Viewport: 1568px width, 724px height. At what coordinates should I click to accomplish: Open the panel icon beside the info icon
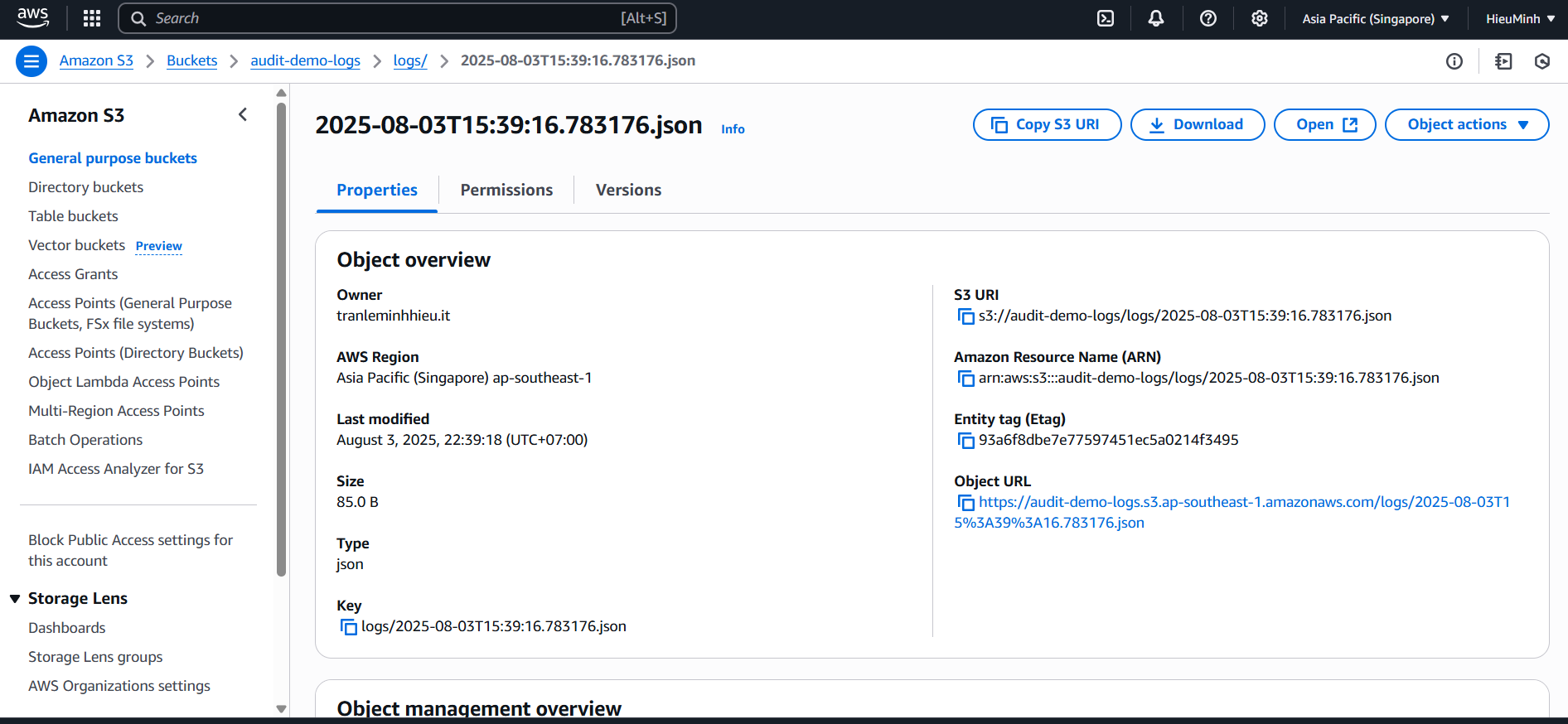(x=1504, y=61)
